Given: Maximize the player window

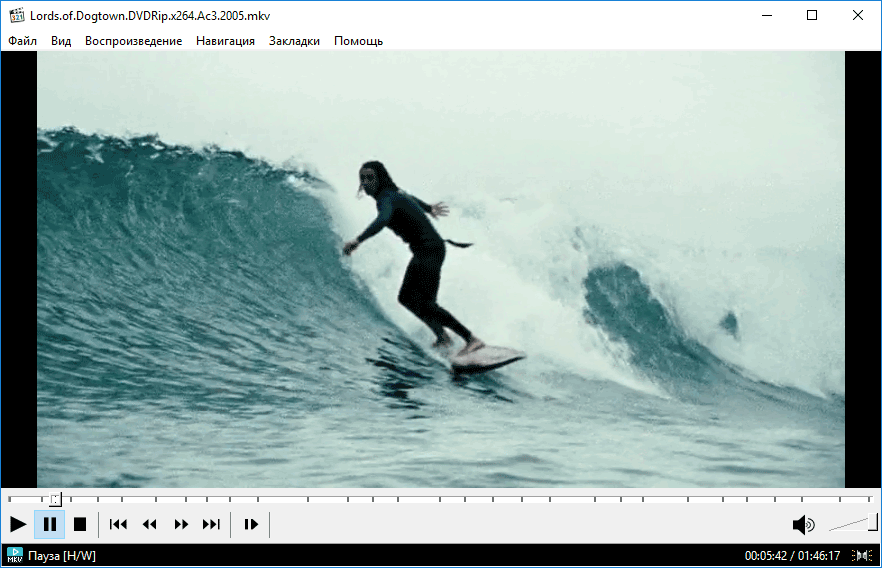Looking at the screenshot, I should 812,15.
